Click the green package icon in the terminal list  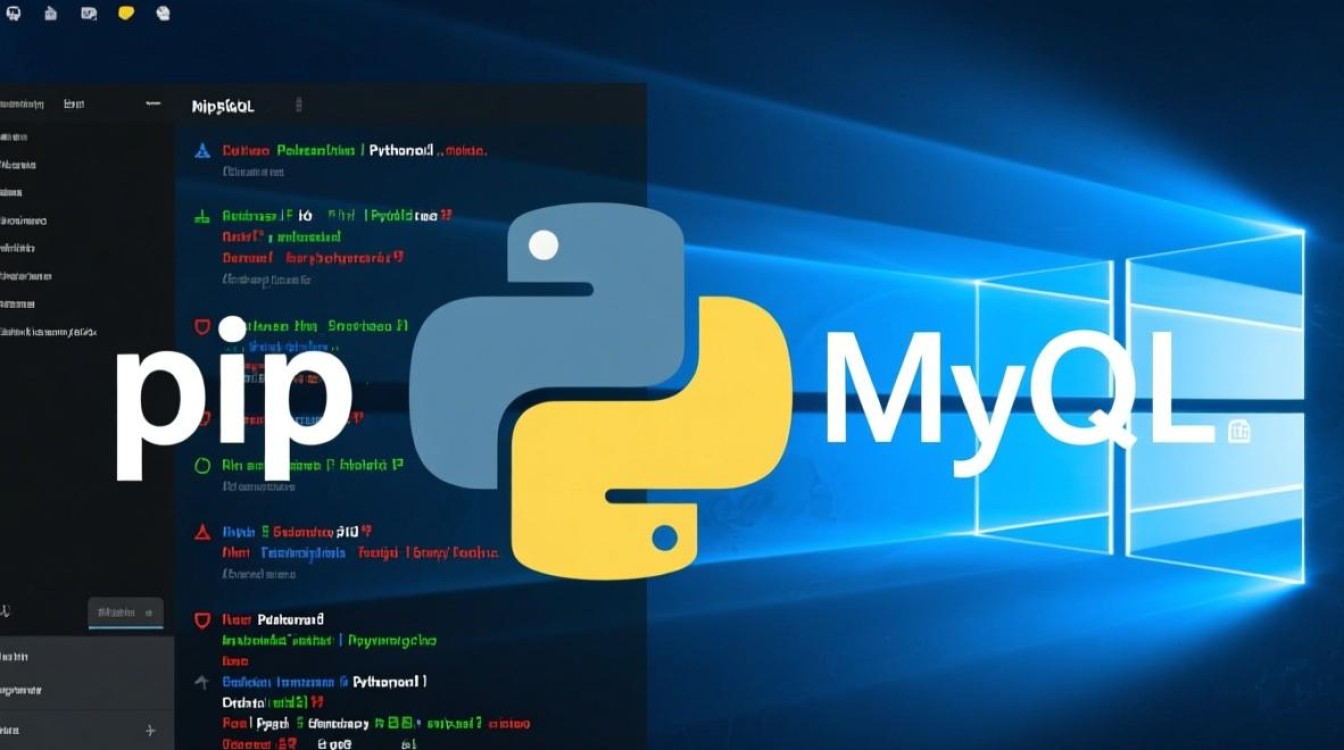point(200,215)
